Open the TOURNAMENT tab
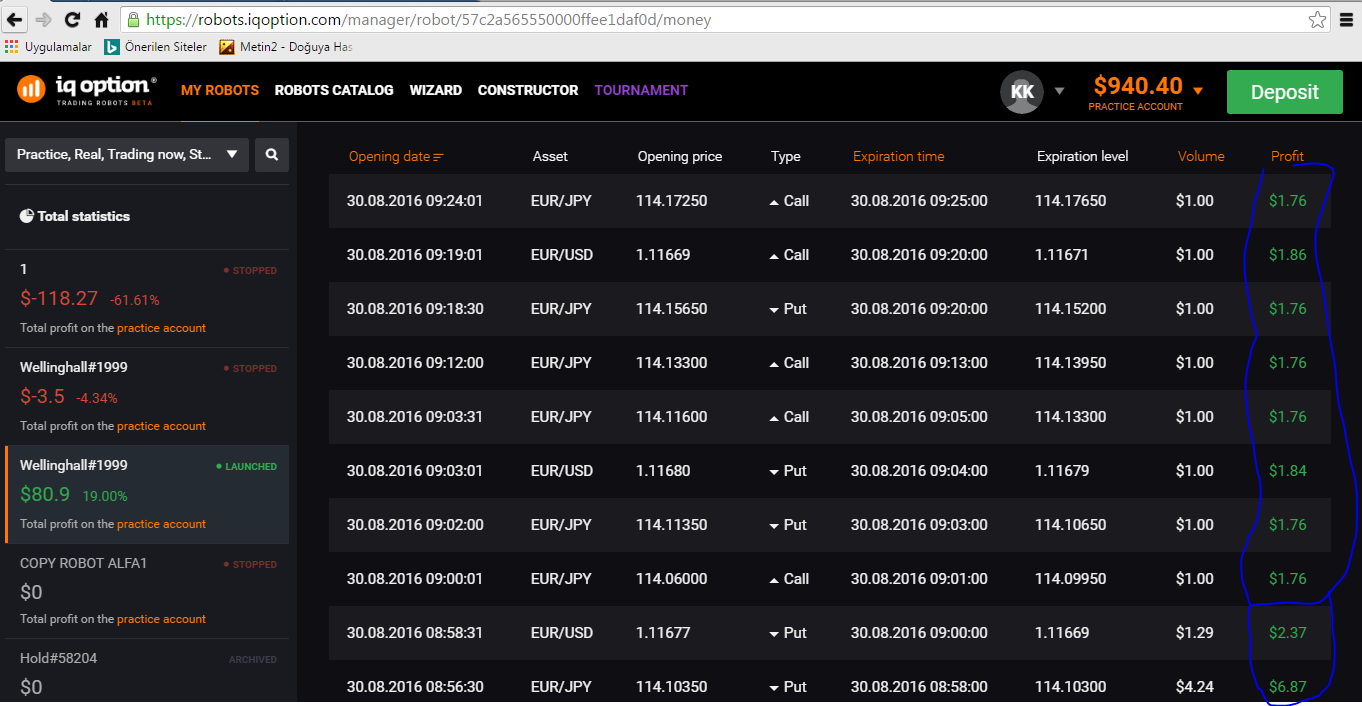 (x=641, y=90)
